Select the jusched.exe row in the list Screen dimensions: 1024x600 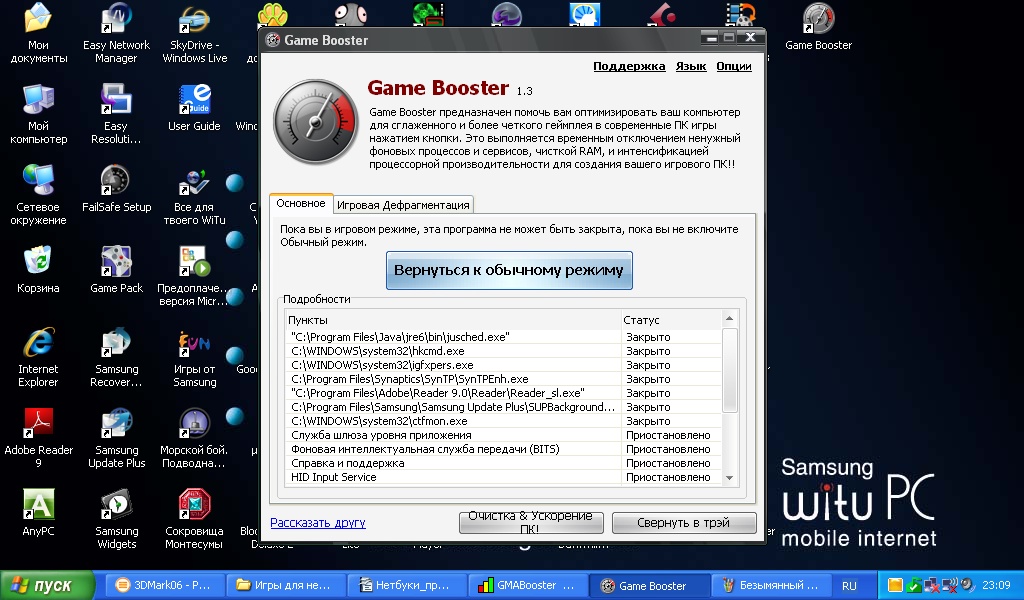pyautogui.click(x=504, y=337)
